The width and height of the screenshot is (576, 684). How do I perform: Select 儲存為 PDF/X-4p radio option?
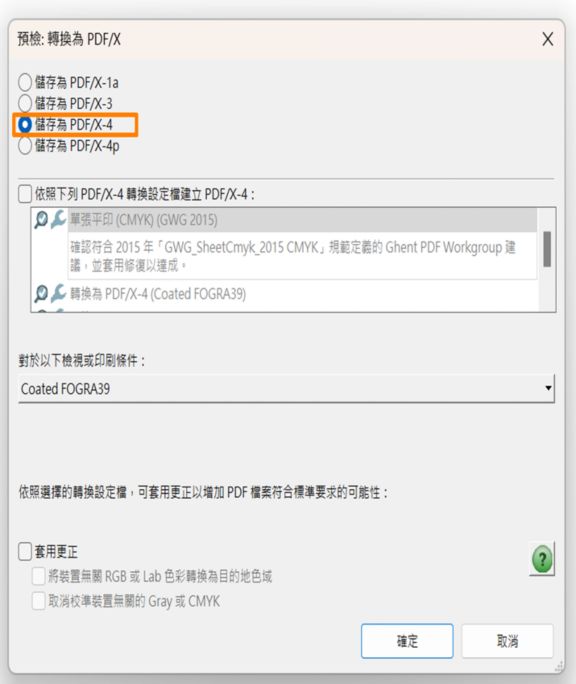coord(25,145)
